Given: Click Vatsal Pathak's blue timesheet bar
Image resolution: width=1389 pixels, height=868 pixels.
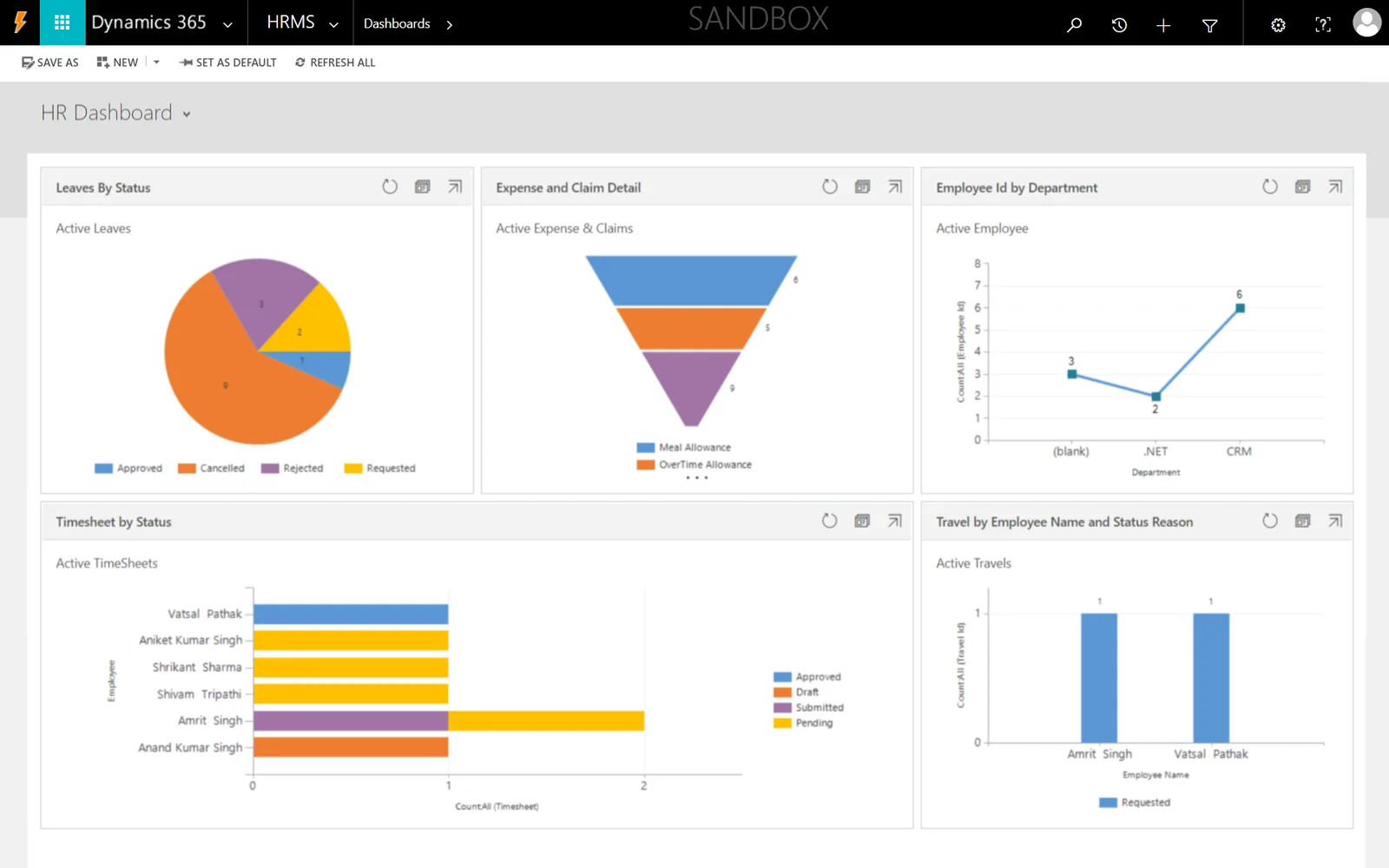Looking at the screenshot, I should click(351, 614).
